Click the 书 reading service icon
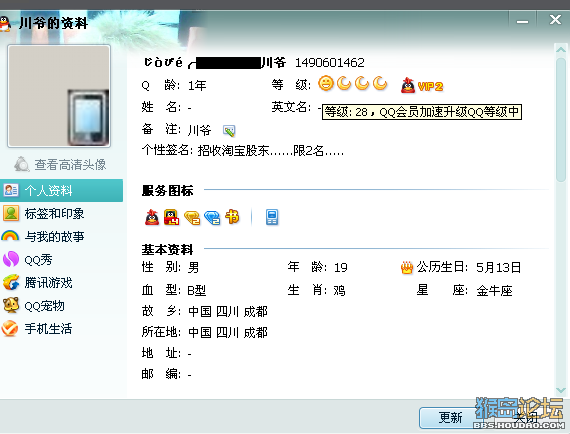 tap(232, 217)
